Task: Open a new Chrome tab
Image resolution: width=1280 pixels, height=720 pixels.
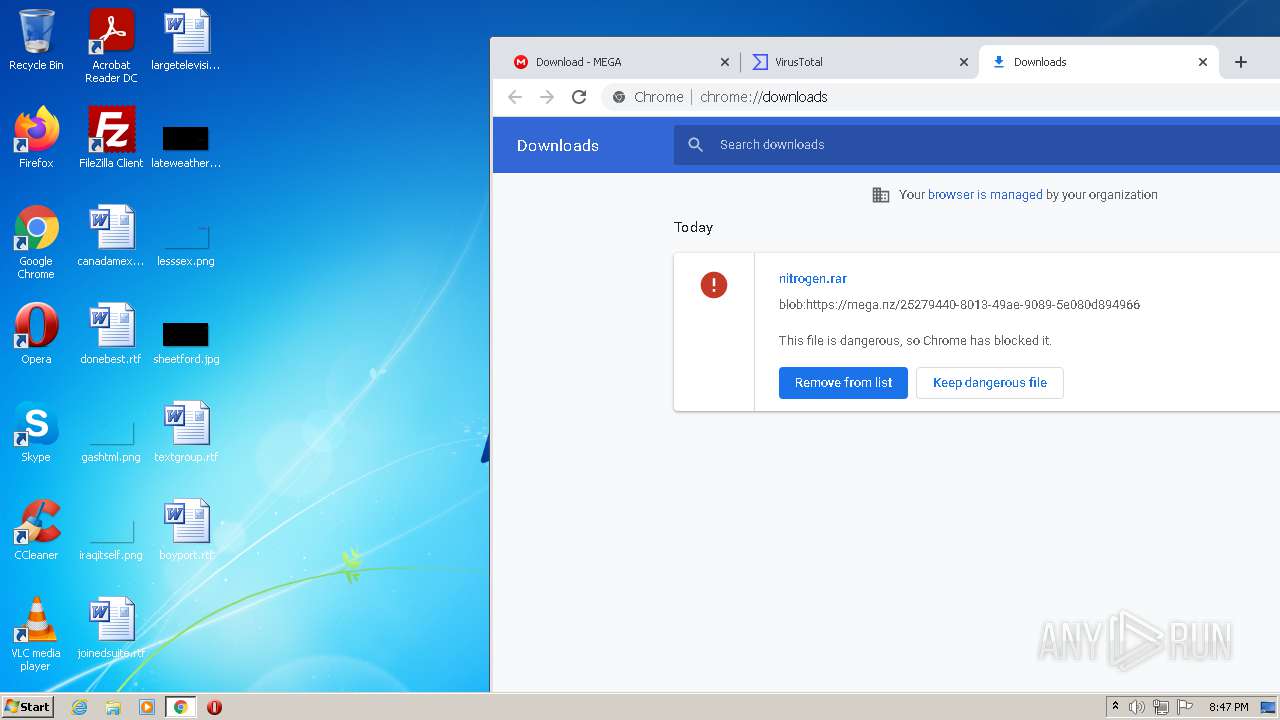Action: click(x=1241, y=62)
